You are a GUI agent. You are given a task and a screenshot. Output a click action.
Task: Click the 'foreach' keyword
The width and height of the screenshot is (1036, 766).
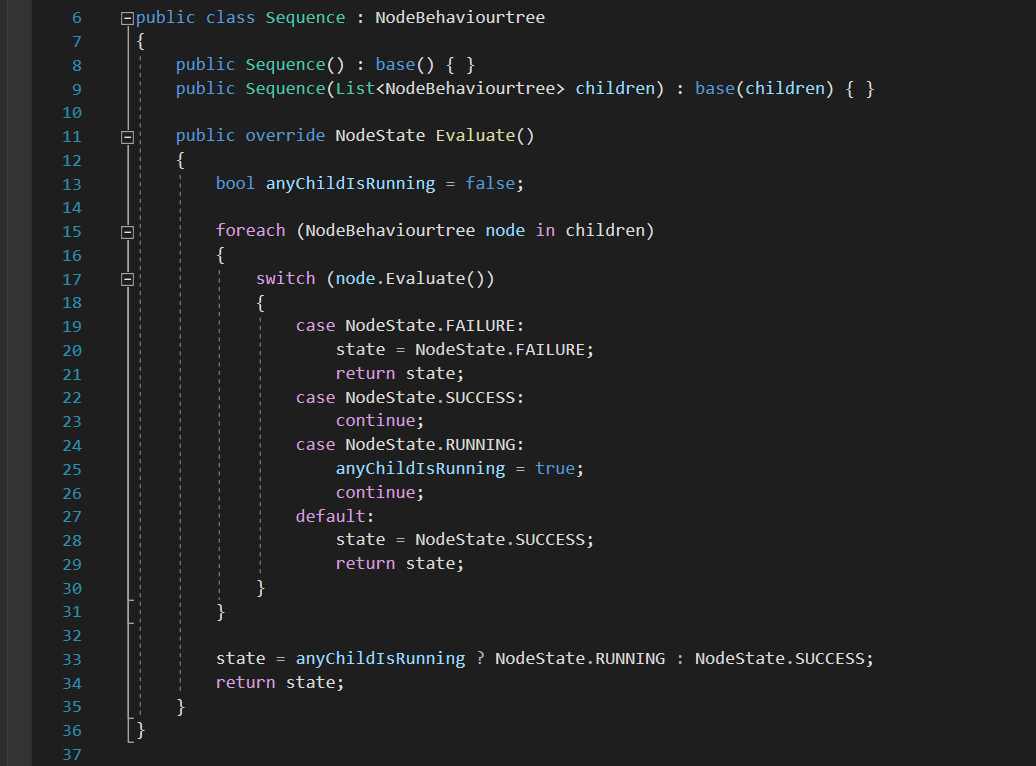[250, 231]
